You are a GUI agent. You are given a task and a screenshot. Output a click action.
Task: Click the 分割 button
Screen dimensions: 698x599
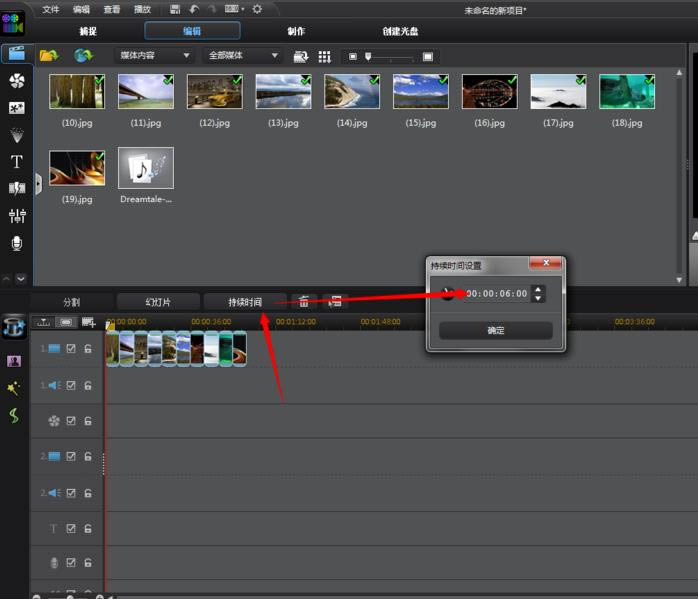click(x=72, y=302)
